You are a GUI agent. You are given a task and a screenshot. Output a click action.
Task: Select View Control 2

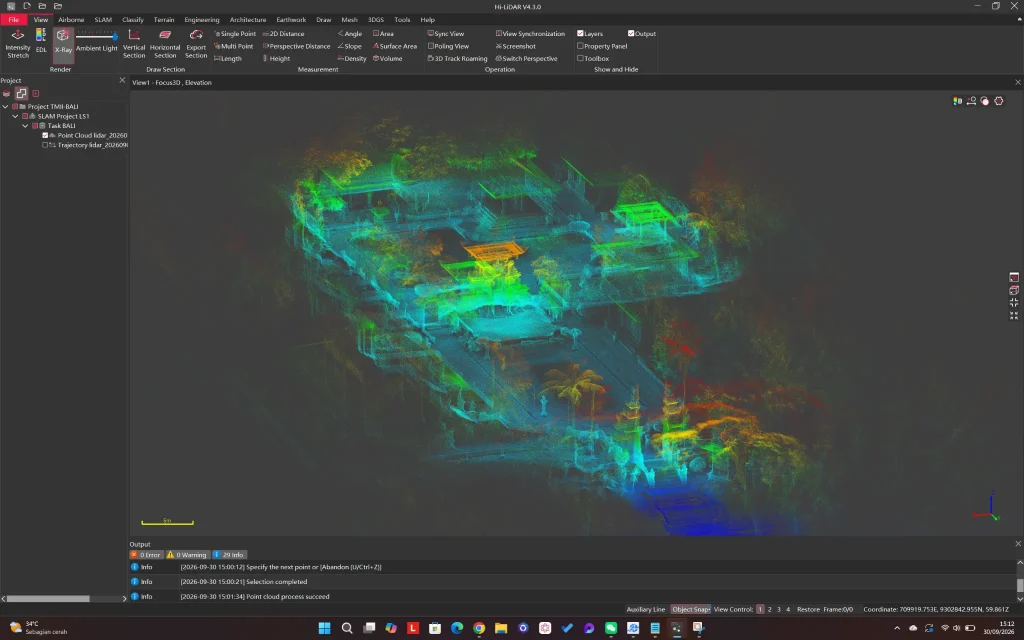pyautogui.click(x=769, y=609)
